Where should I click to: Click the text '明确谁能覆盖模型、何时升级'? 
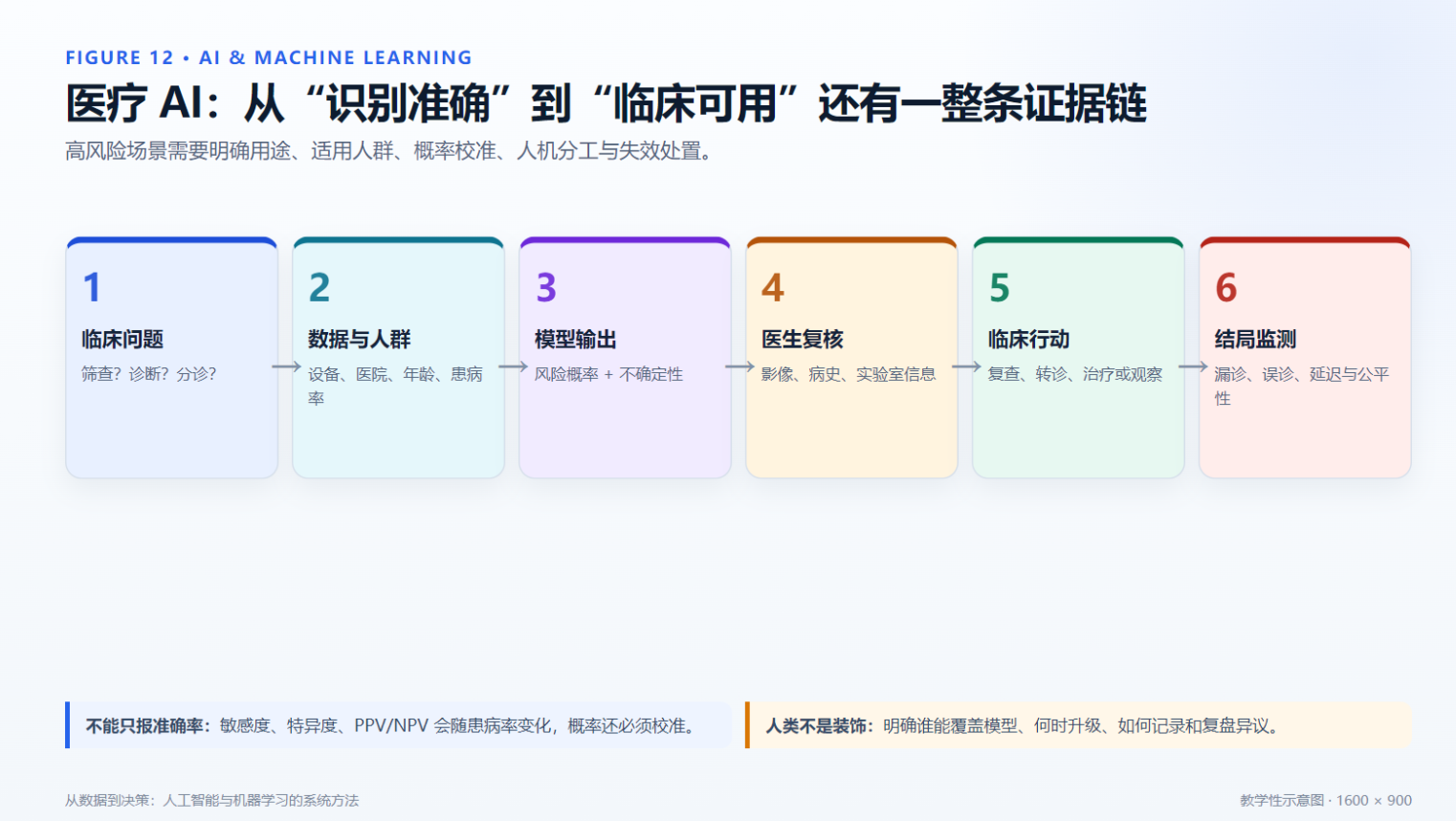992,726
